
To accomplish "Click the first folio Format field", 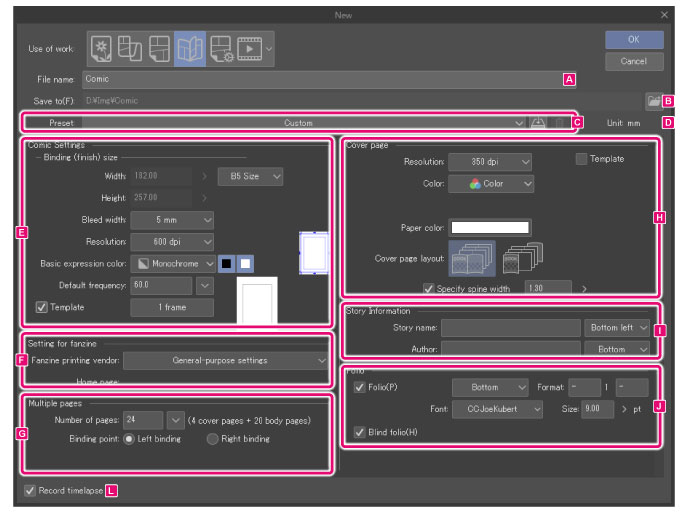I will pyautogui.click(x=584, y=387).
